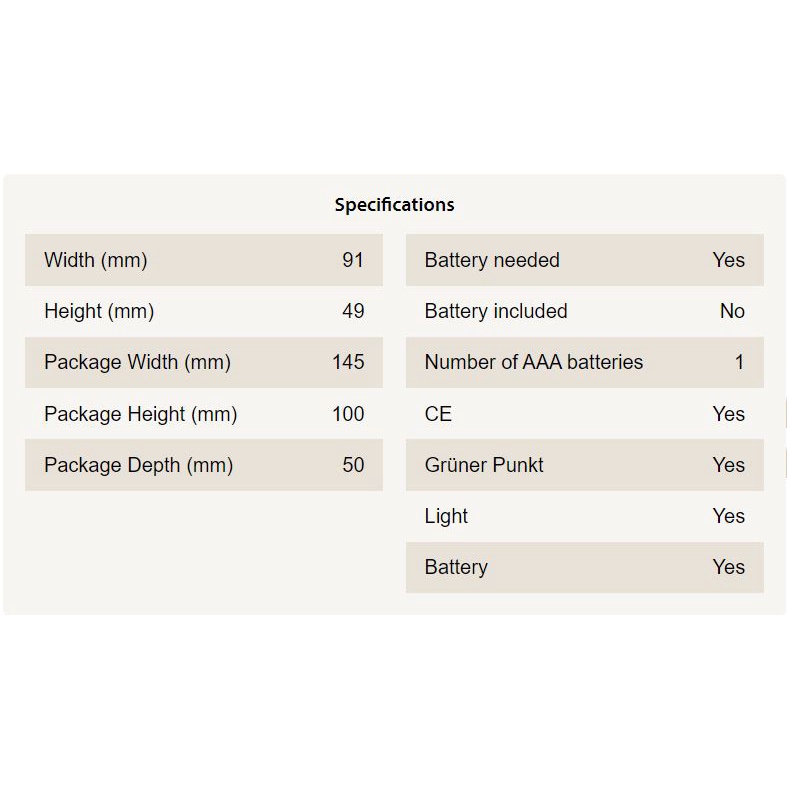Click the Battery included No value

732,311
